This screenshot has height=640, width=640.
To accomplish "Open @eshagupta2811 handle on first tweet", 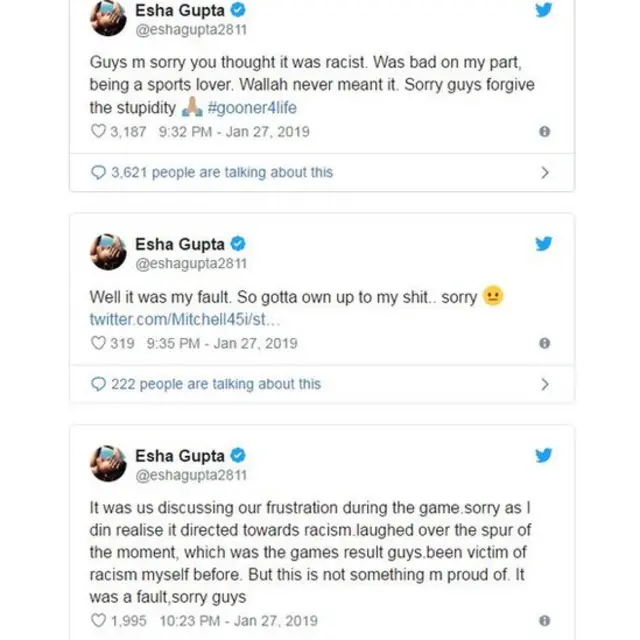I will (191, 32).
